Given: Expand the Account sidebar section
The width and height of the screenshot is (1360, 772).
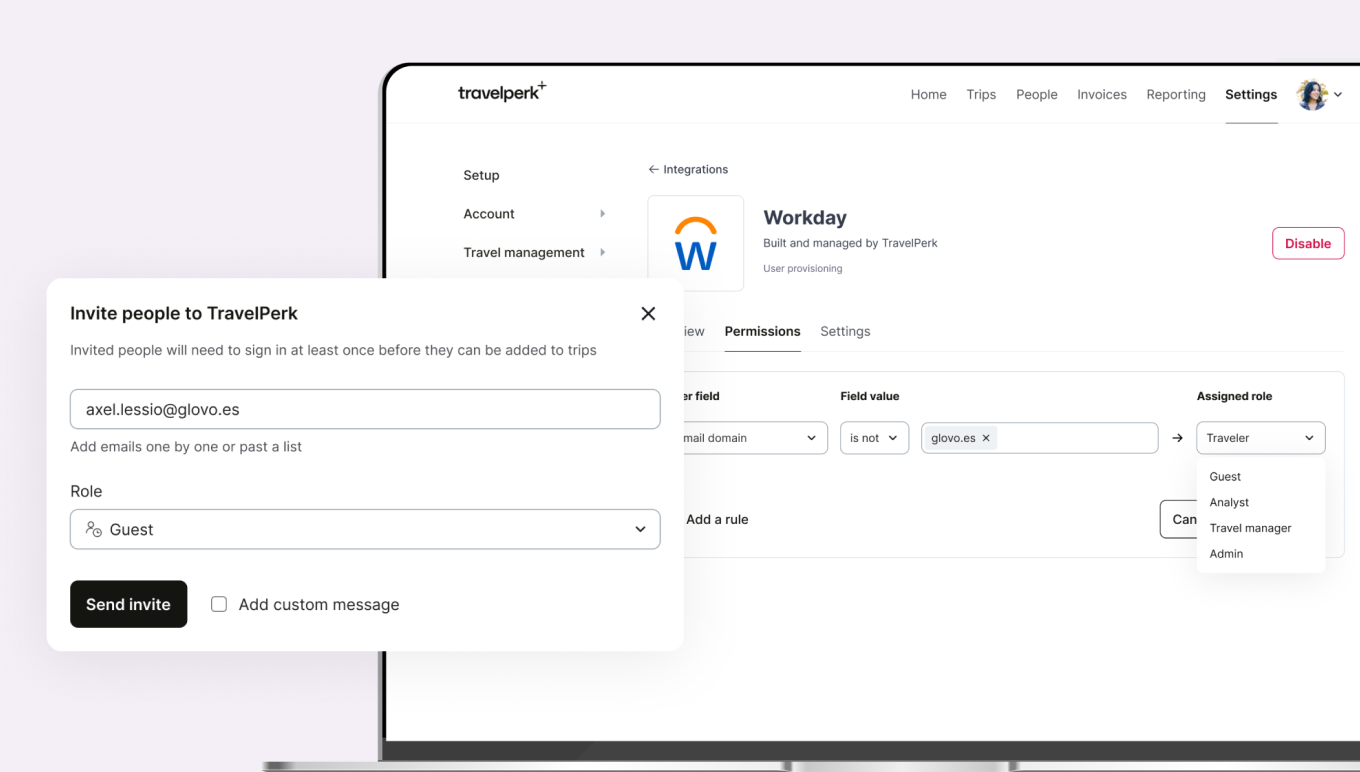Looking at the screenshot, I should pos(534,214).
